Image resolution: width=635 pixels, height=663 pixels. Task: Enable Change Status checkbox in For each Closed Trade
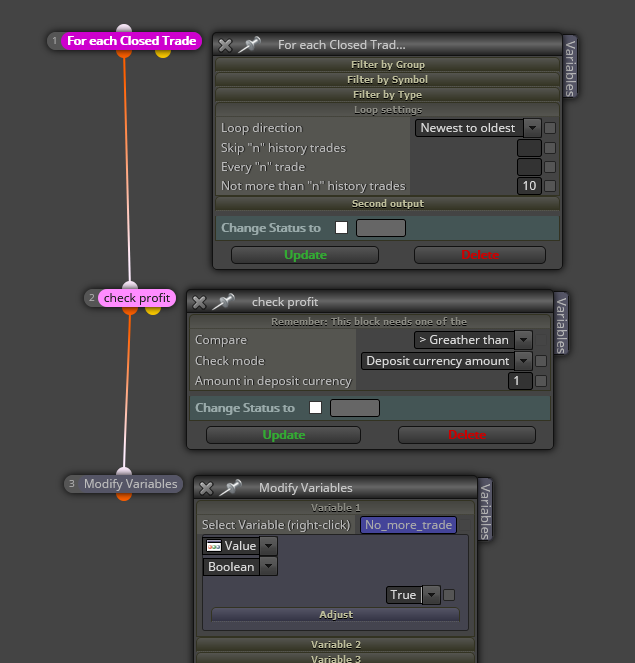(x=341, y=228)
